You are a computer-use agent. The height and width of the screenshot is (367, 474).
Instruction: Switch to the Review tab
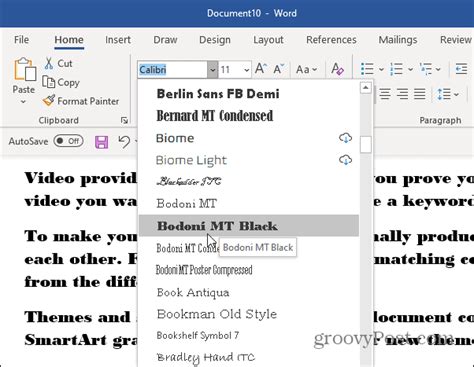456,40
